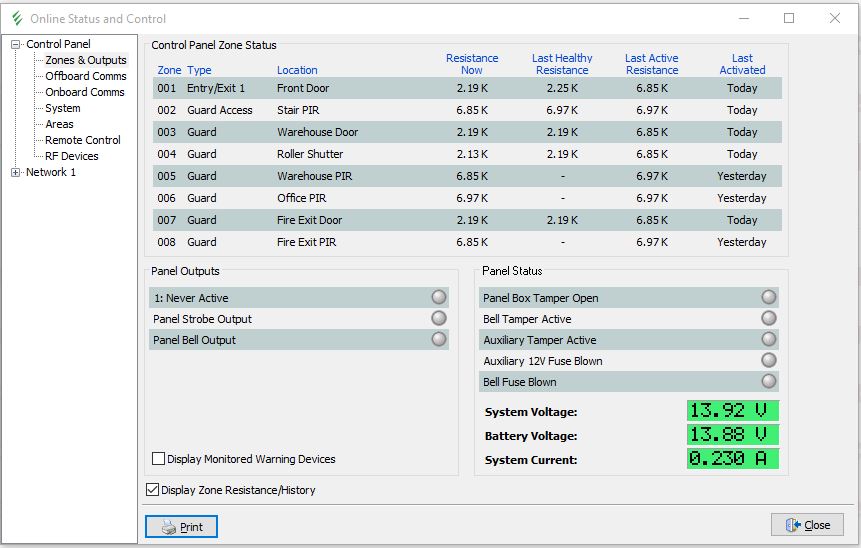
Task: Enable Display Monitored Warning Devices checkbox
Action: click(x=158, y=459)
